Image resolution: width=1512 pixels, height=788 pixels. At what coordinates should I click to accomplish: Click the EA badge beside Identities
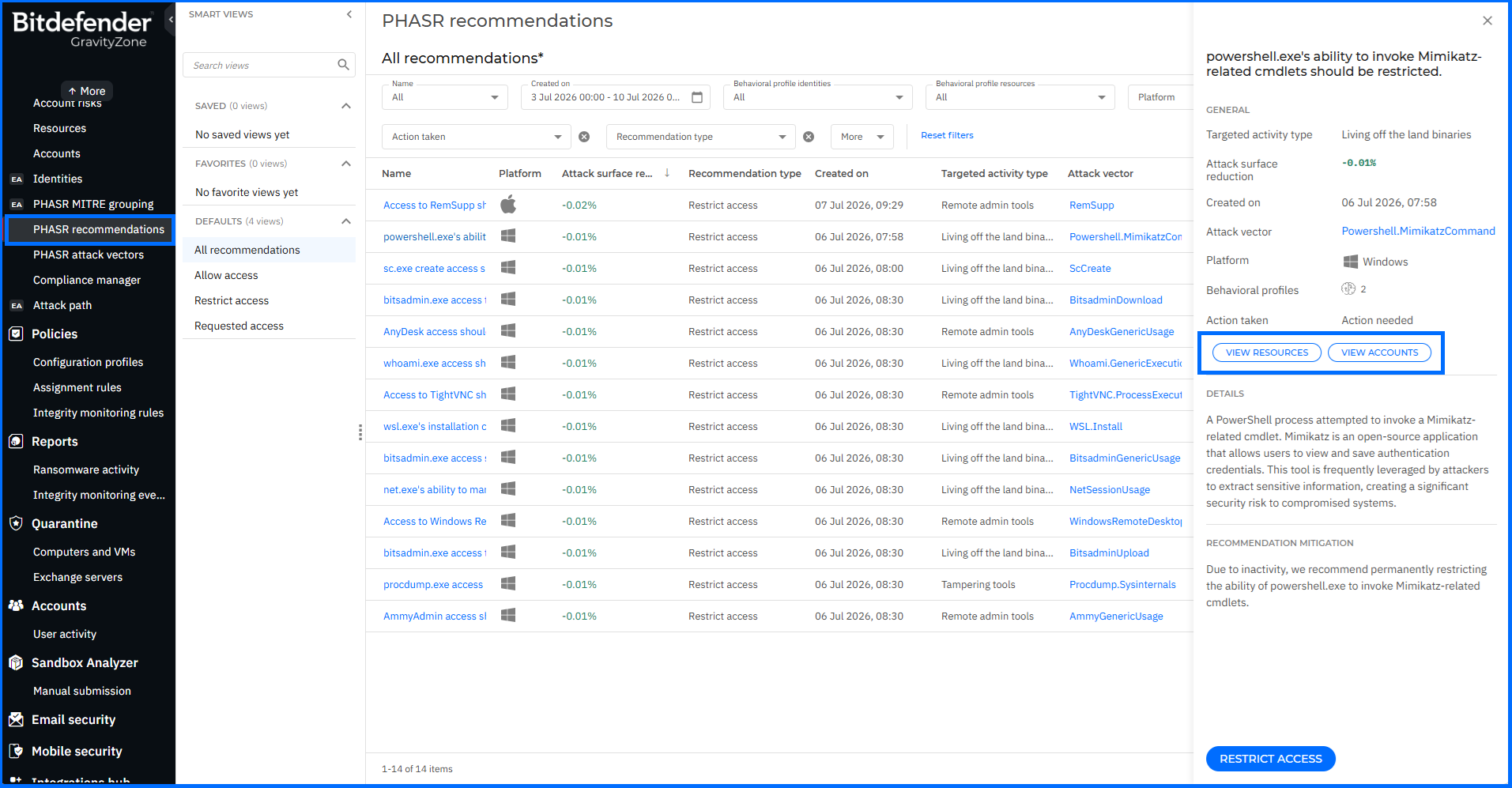click(17, 179)
